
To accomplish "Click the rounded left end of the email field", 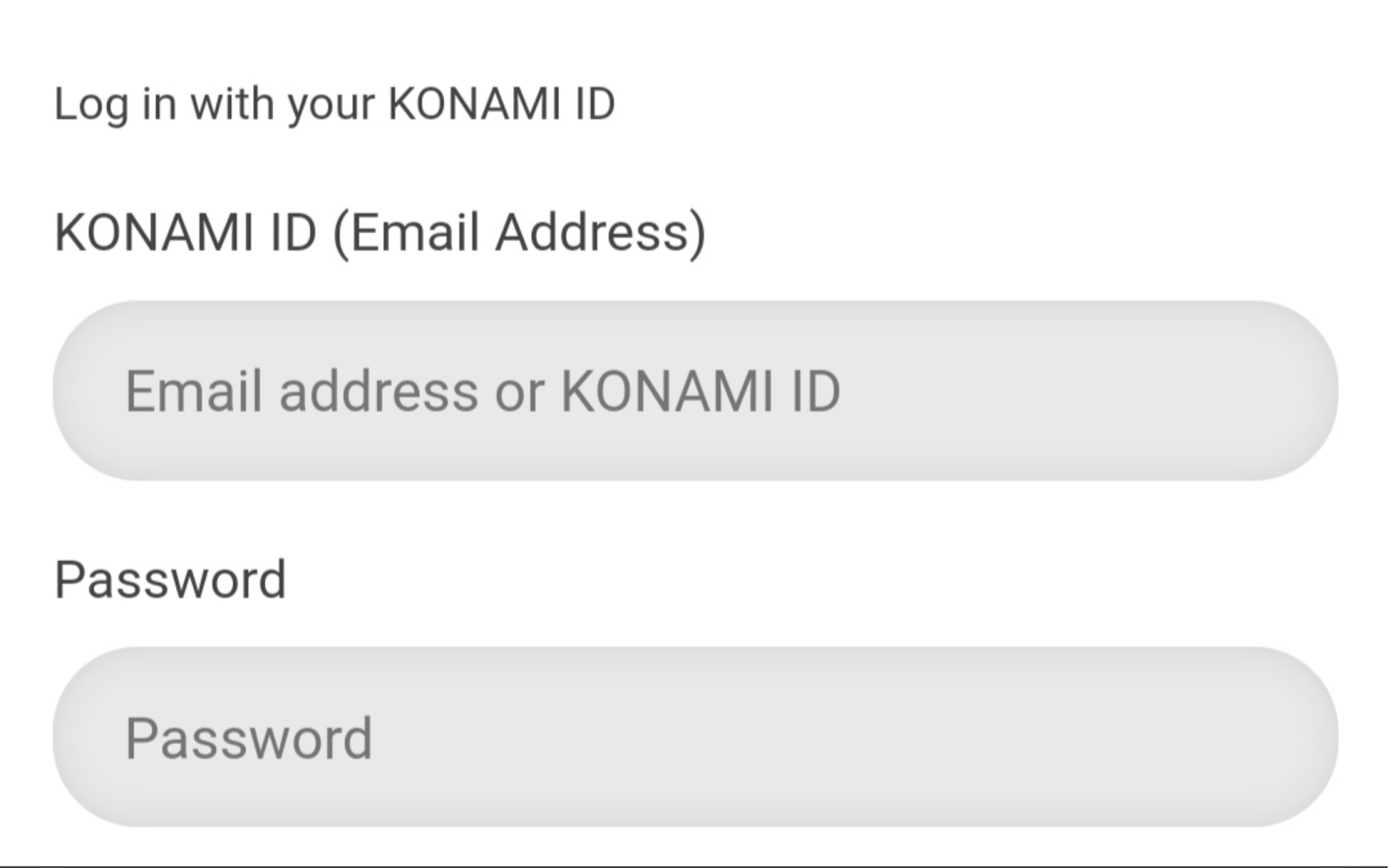I will pyautogui.click(x=83, y=391).
